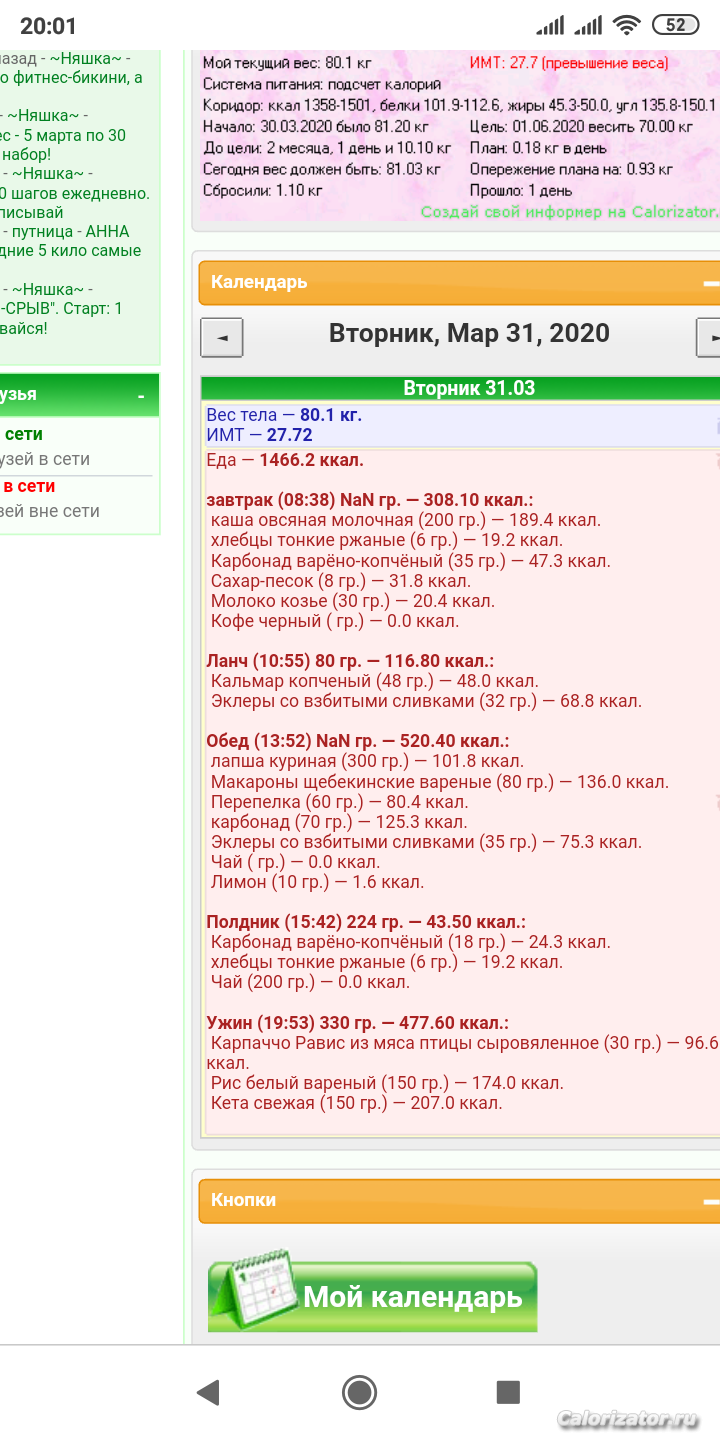Tap the Обед (13:52) meal heading

point(357,741)
